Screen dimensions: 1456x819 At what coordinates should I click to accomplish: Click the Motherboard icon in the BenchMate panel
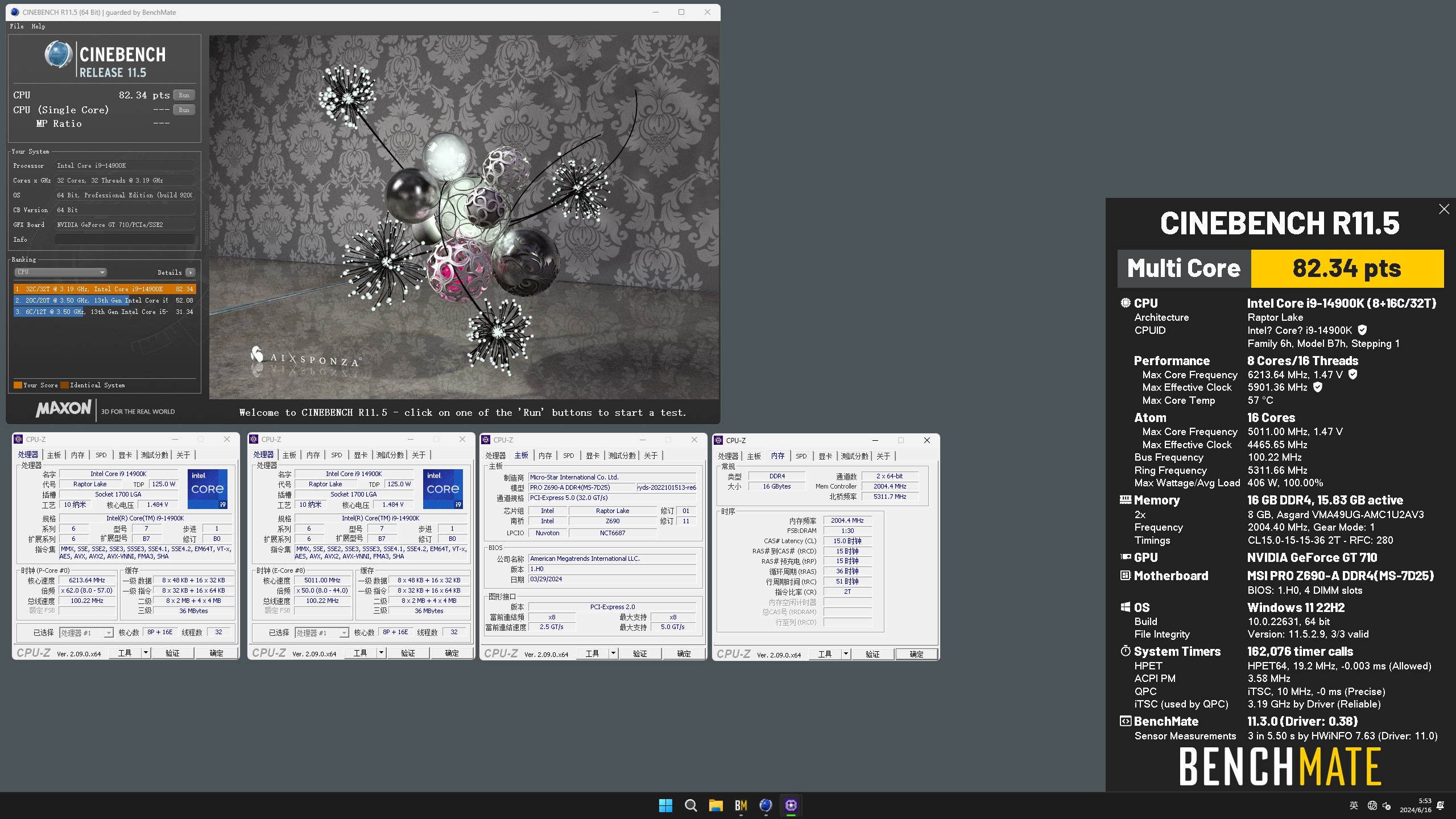coord(1125,576)
